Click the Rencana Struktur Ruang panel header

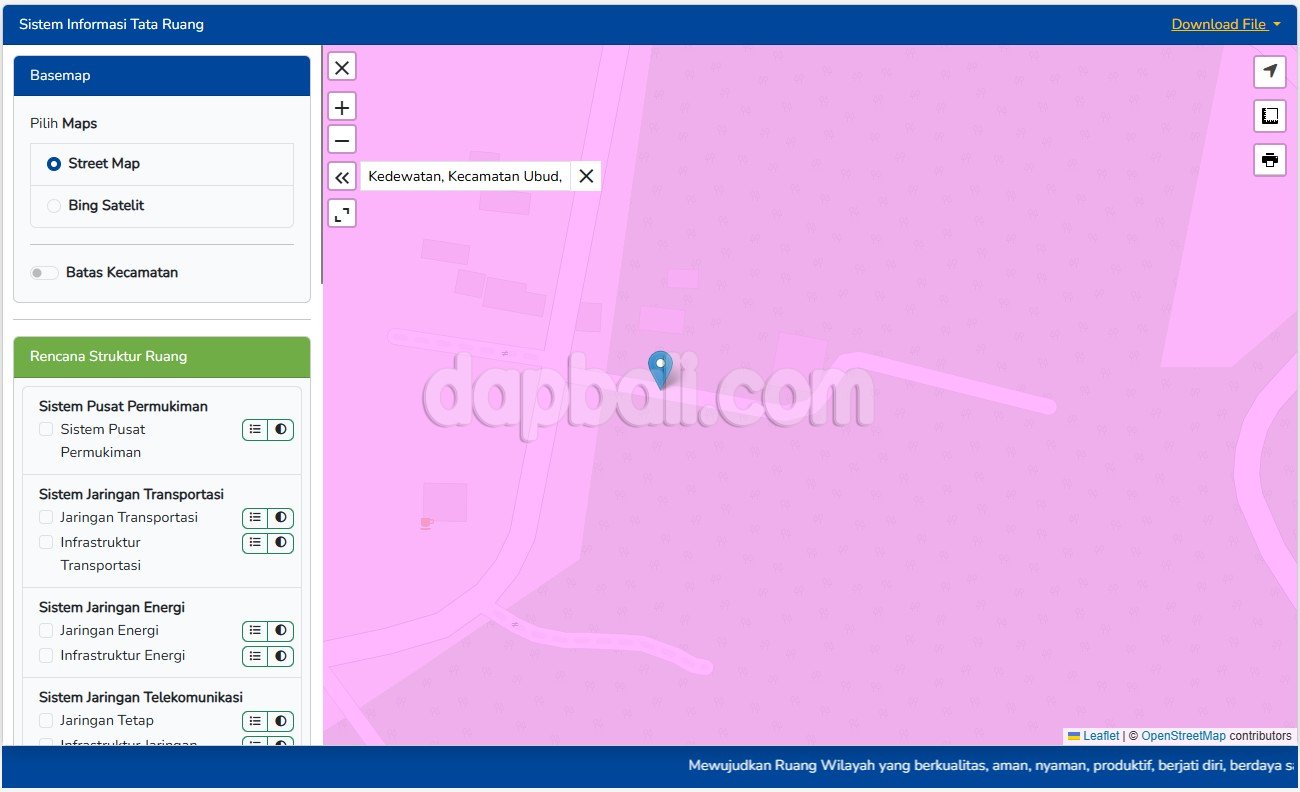[x=162, y=357]
